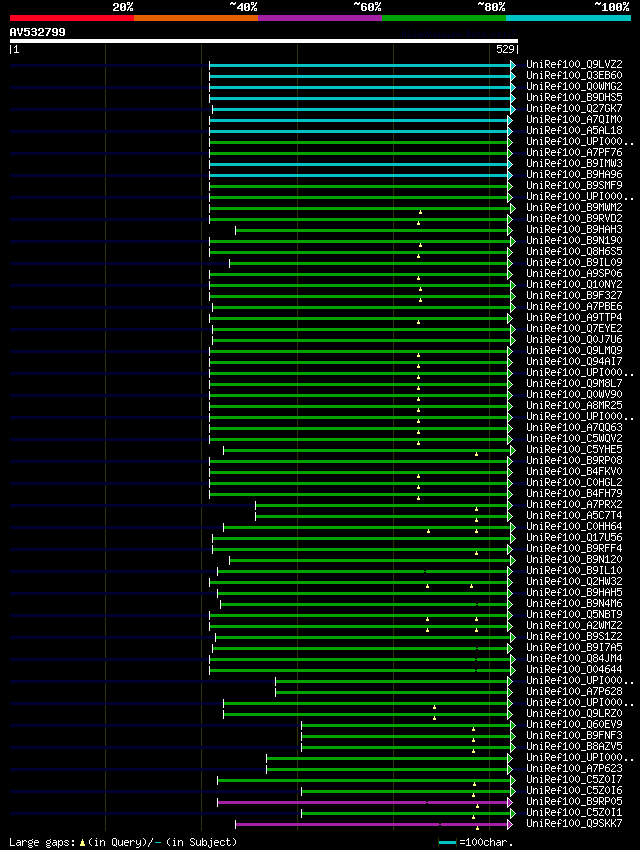Click the UniRef100_A7P623 label

pyautogui.click(x=574, y=769)
